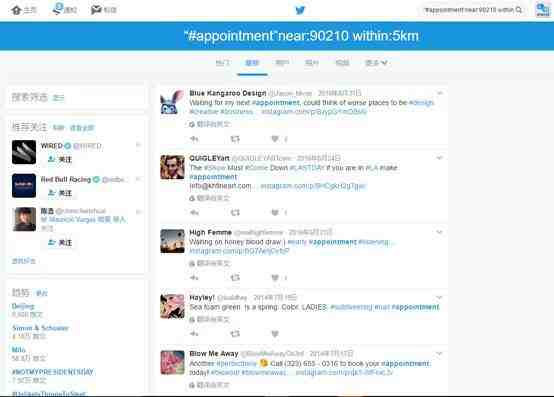Open the More dropdown in search tabs
This screenshot has width=554, height=397.
376,63
